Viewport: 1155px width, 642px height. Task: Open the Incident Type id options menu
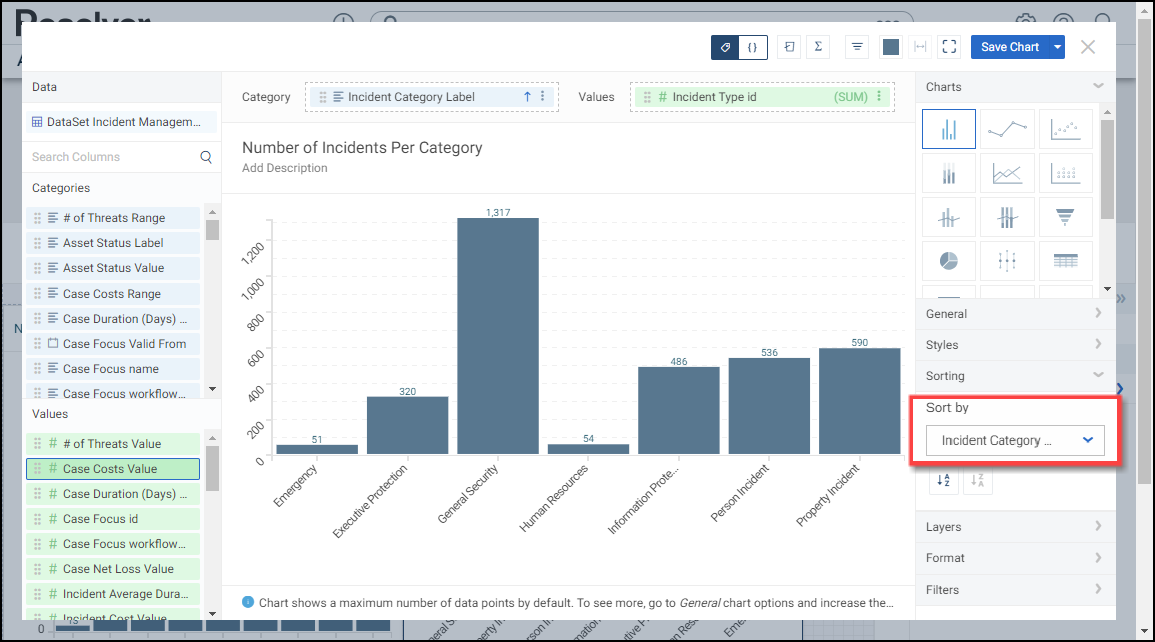pyautogui.click(x=879, y=97)
